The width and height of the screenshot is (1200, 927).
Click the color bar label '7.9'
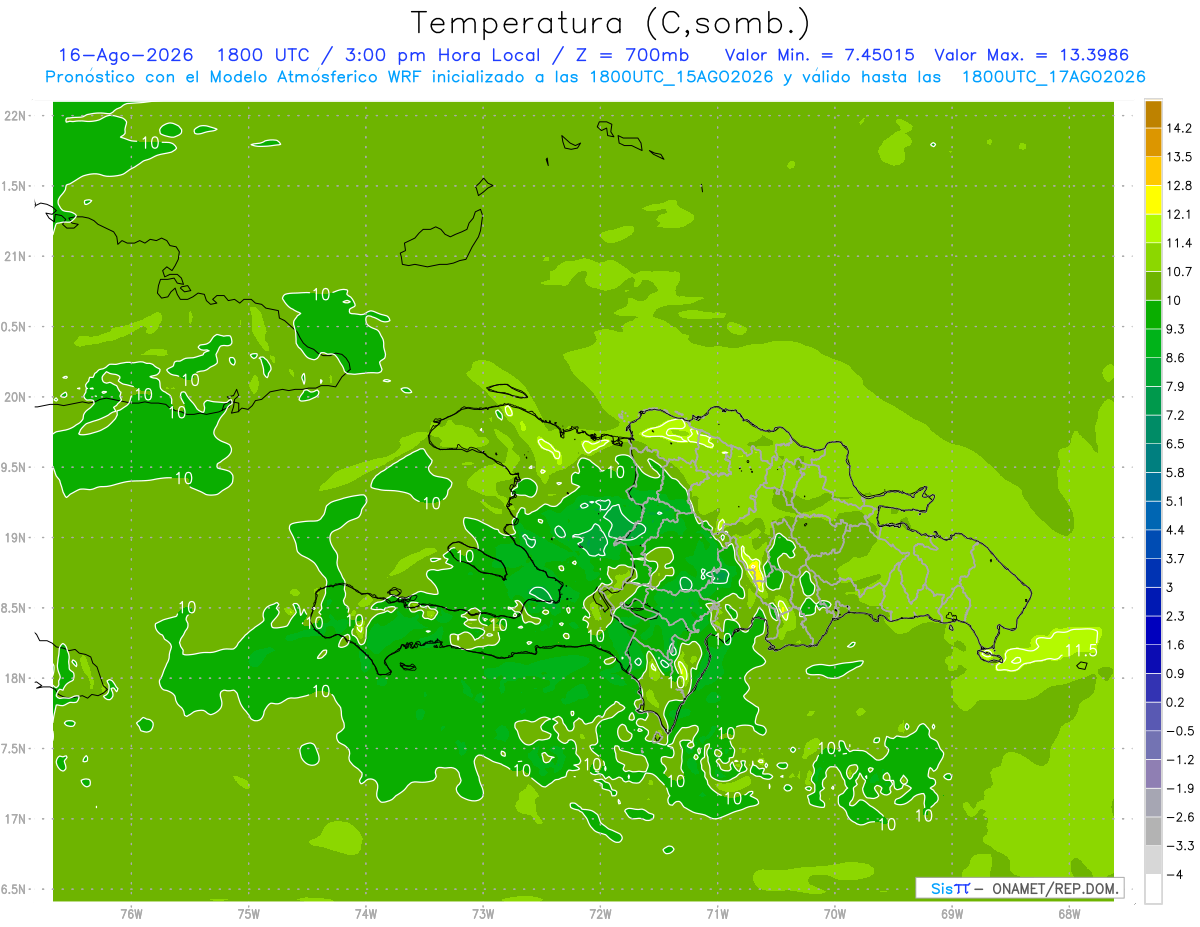point(1176,386)
